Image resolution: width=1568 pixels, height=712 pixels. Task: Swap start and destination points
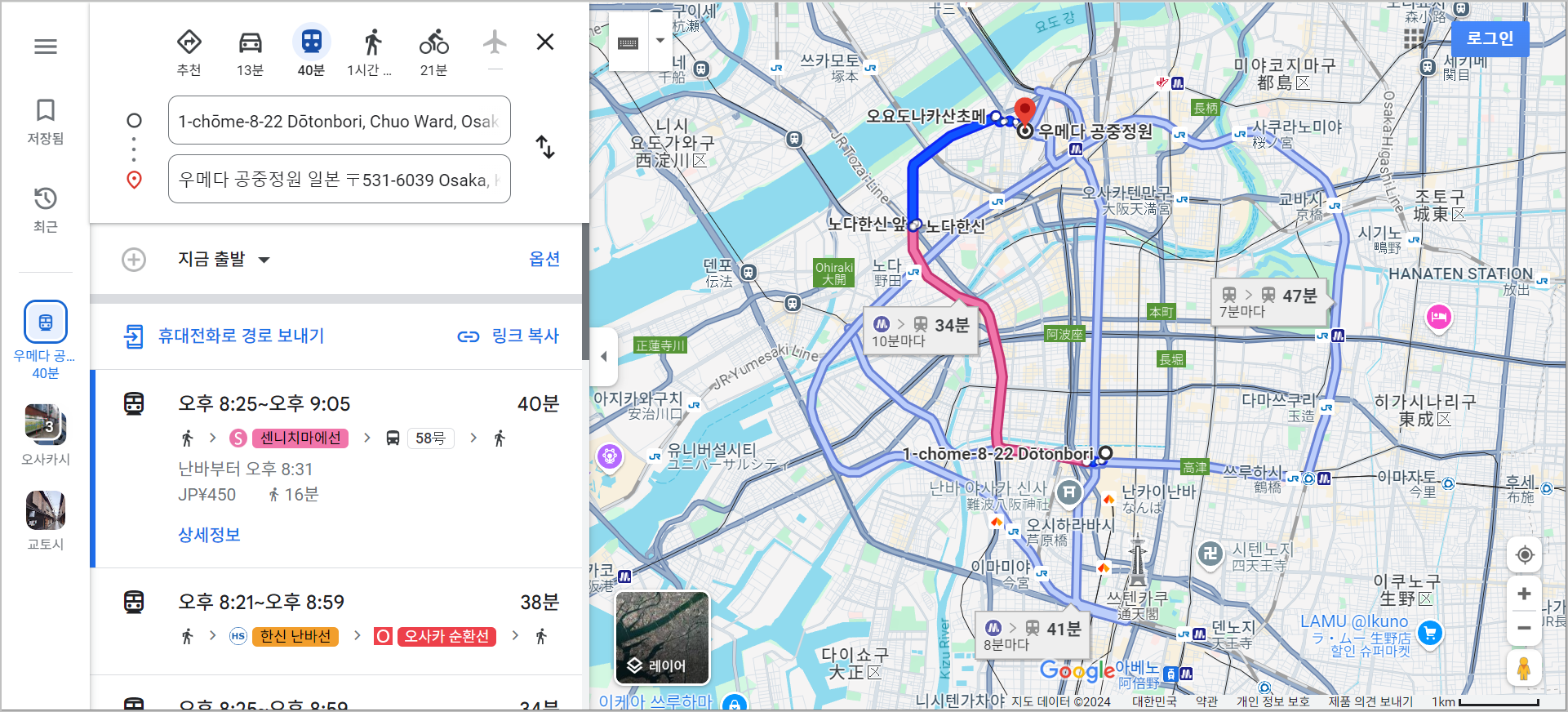coord(544,147)
